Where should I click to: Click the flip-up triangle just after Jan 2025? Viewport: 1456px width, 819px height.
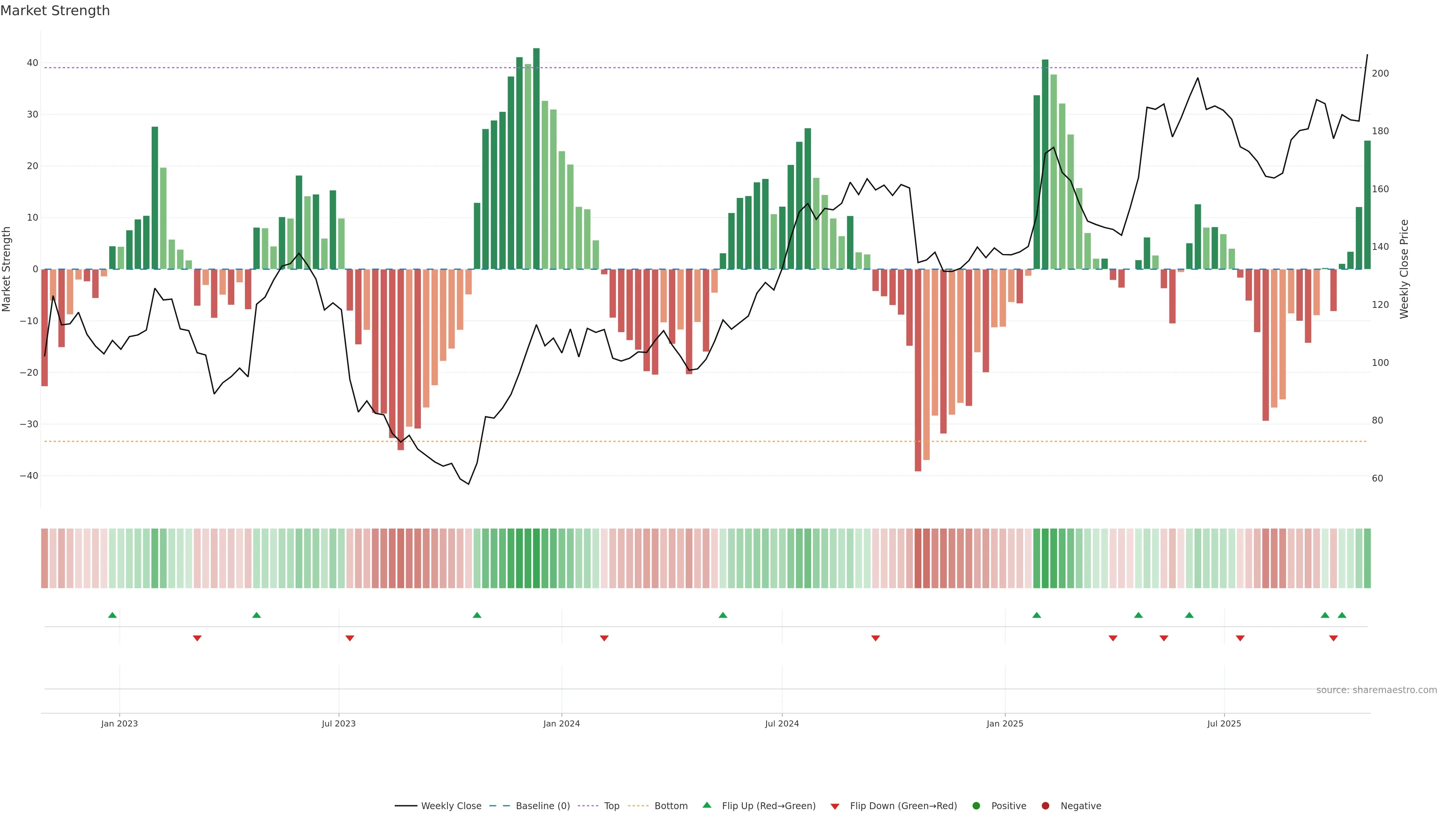[x=1037, y=615]
